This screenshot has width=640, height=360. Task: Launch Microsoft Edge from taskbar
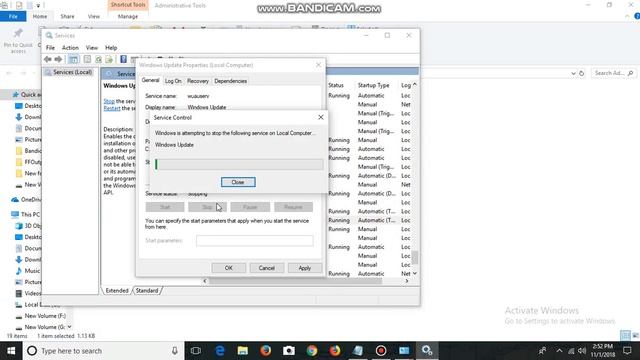[x=220, y=351]
